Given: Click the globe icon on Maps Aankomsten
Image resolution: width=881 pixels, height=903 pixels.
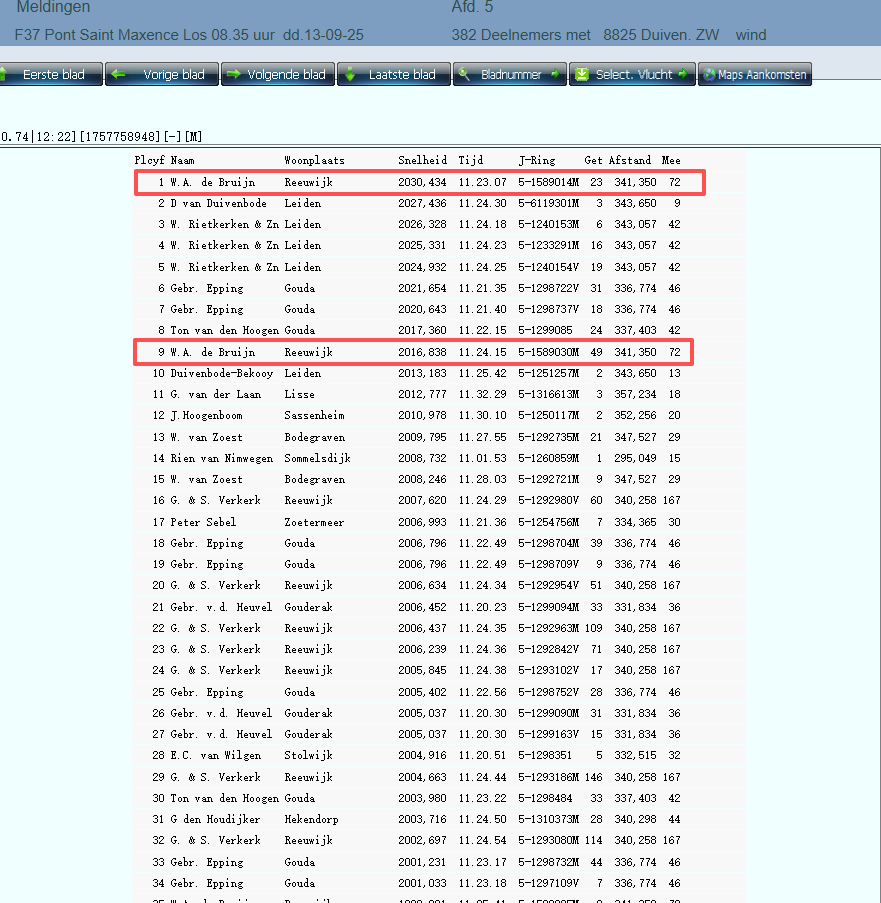Looking at the screenshot, I should (709, 75).
